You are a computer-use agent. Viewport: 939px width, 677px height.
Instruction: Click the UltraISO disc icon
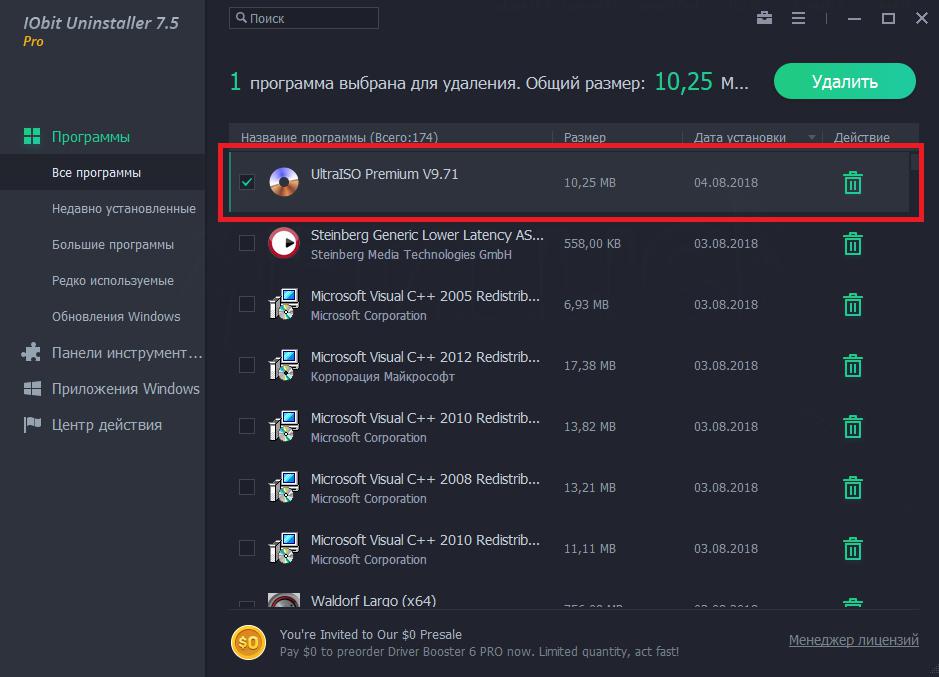pos(284,182)
